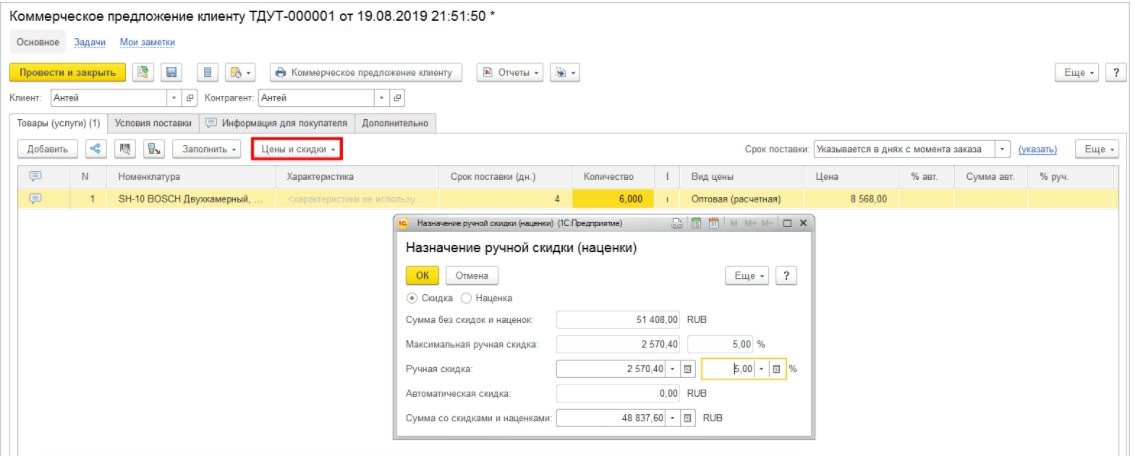Open the calendar icon in dialog title bar
This screenshot has width=1135, height=456.
(714, 223)
